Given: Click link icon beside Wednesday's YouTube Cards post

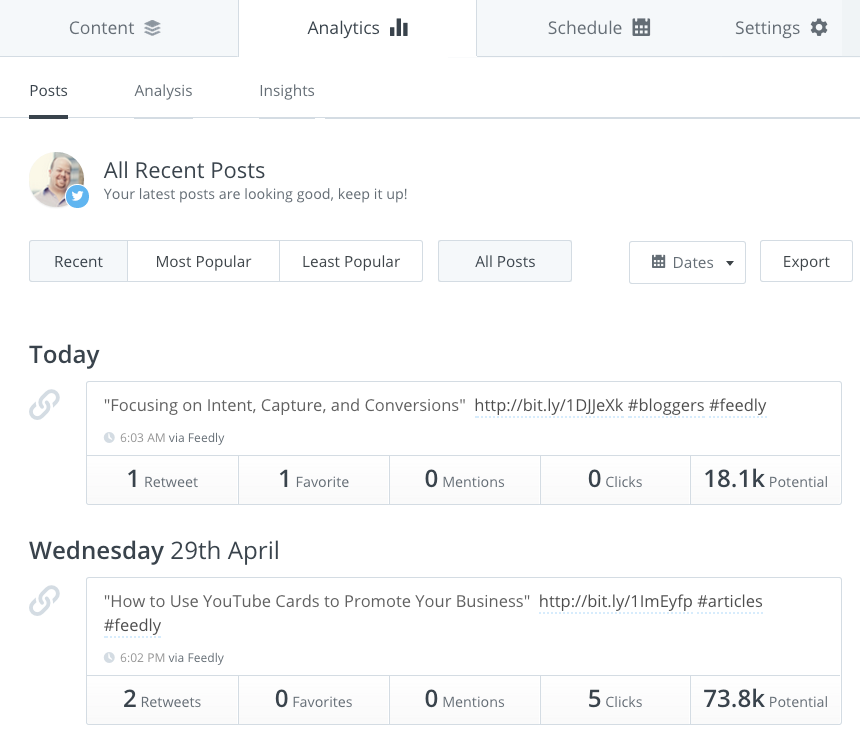Looking at the screenshot, I should tap(44, 600).
